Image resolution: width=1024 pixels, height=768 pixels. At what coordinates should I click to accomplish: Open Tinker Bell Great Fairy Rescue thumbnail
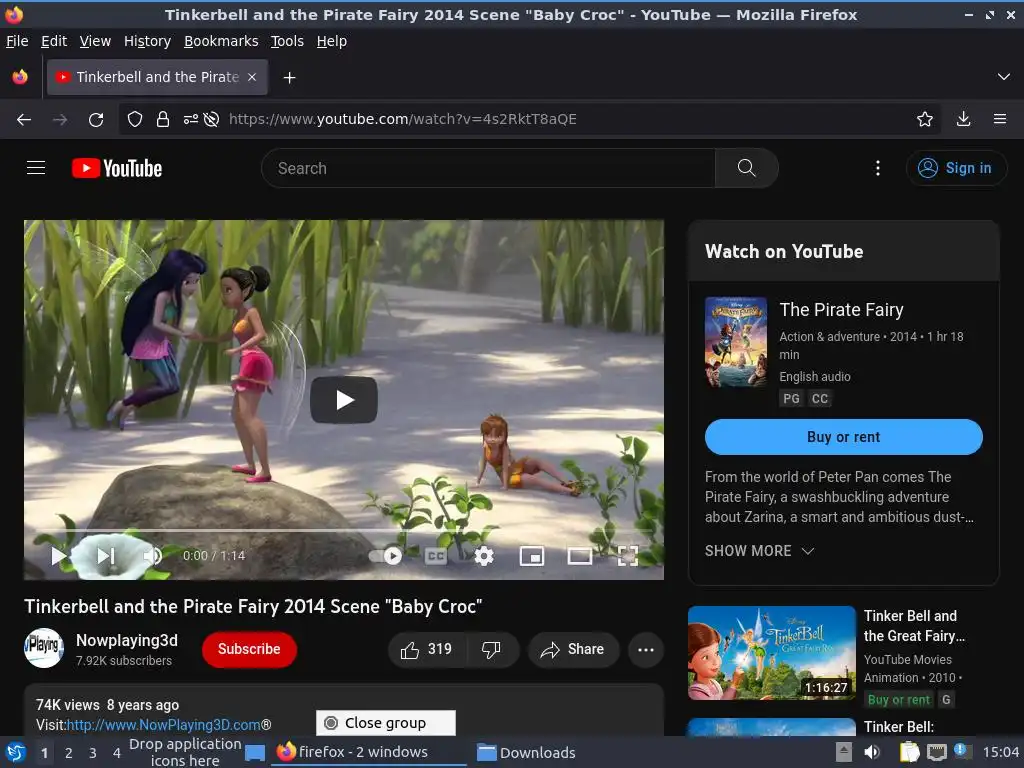[x=771, y=652]
